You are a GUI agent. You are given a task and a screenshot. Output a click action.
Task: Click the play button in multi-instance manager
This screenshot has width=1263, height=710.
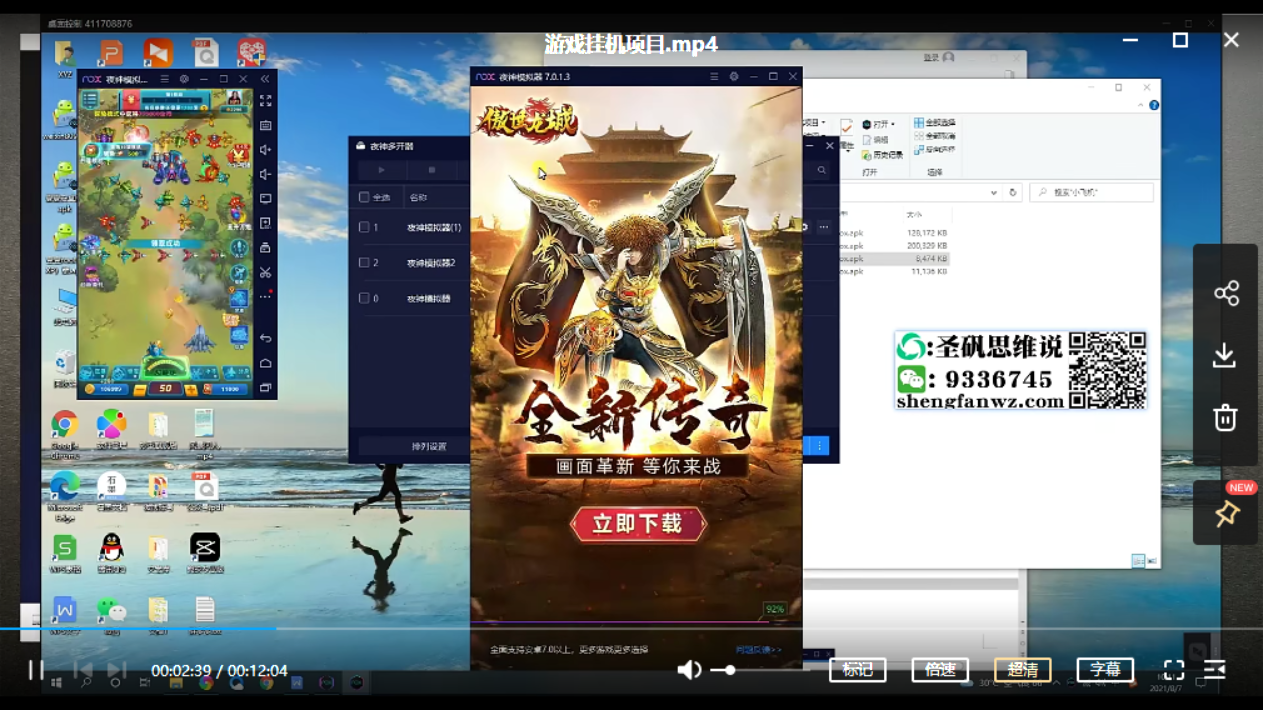click(x=381, y=171)
